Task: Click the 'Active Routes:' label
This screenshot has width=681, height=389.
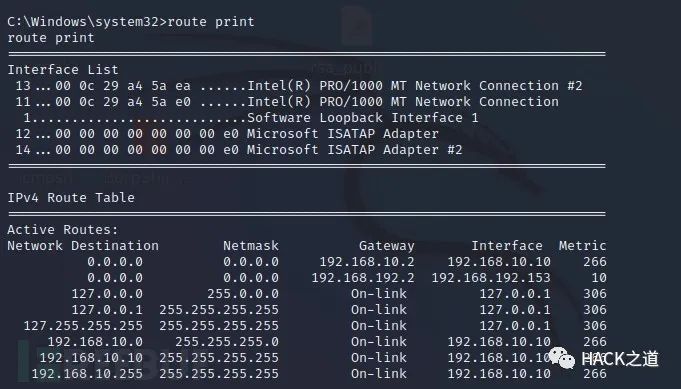Action: coord(63,229)
